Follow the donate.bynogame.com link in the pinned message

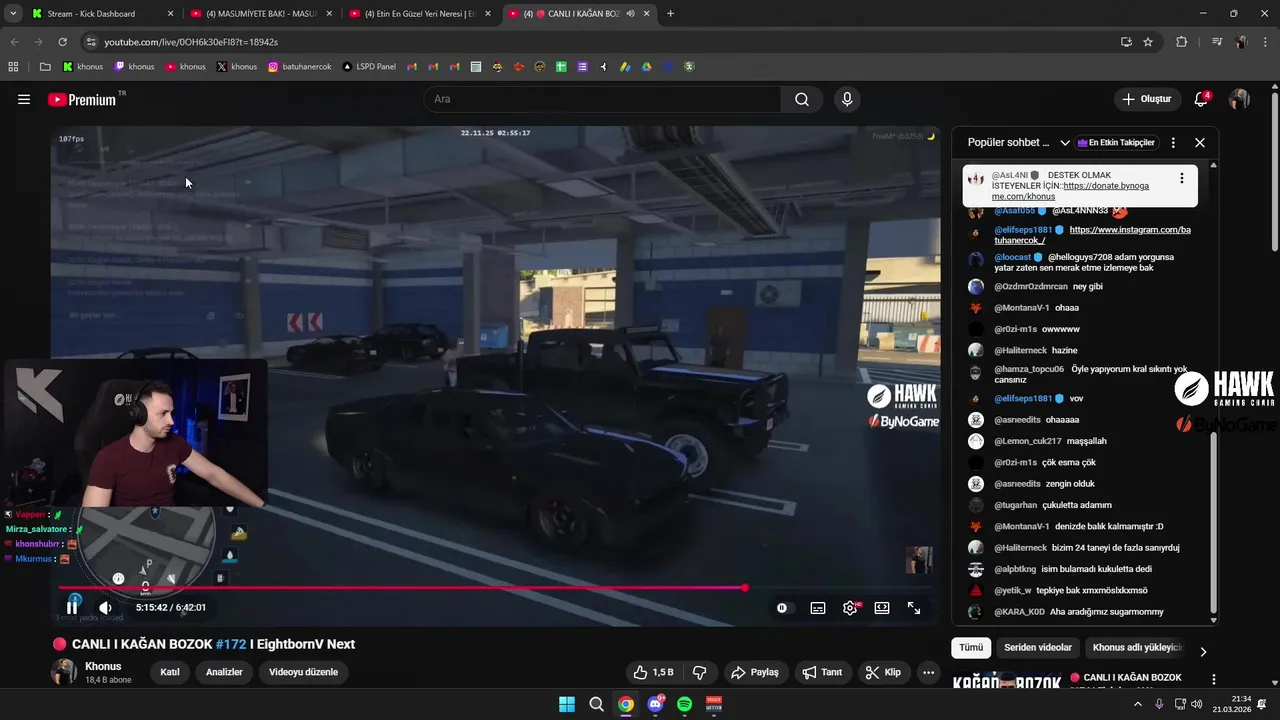pyautogui.click(x=1070, y=191)
